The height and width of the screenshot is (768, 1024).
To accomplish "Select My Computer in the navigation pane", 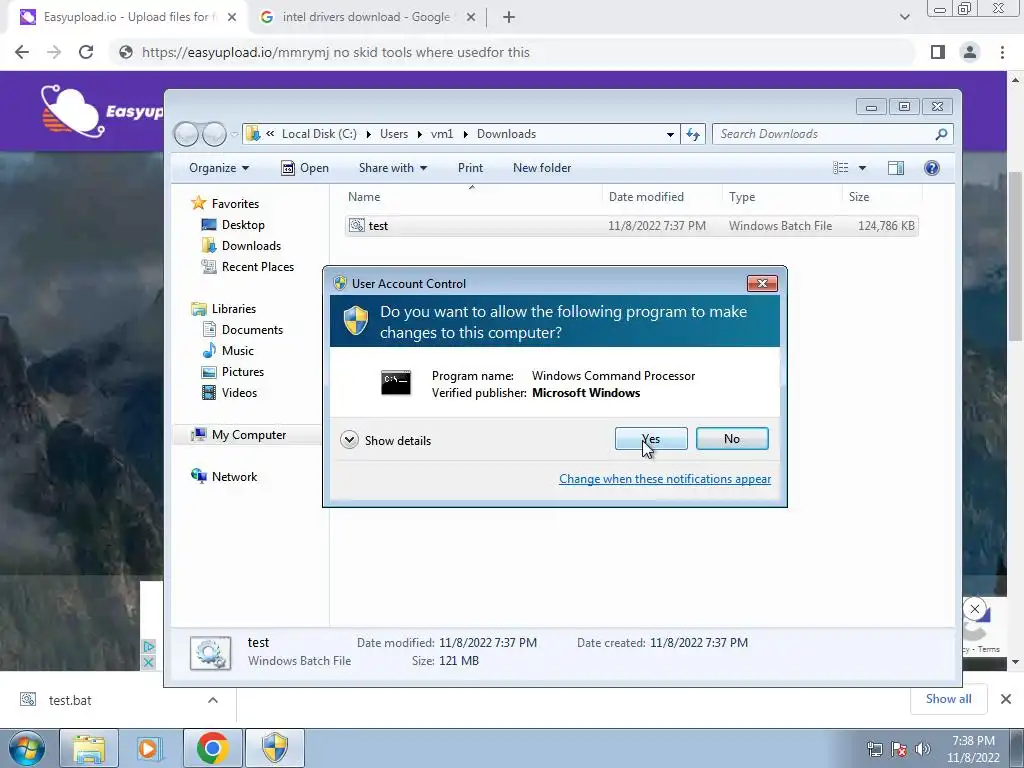I will pos(239,435).
